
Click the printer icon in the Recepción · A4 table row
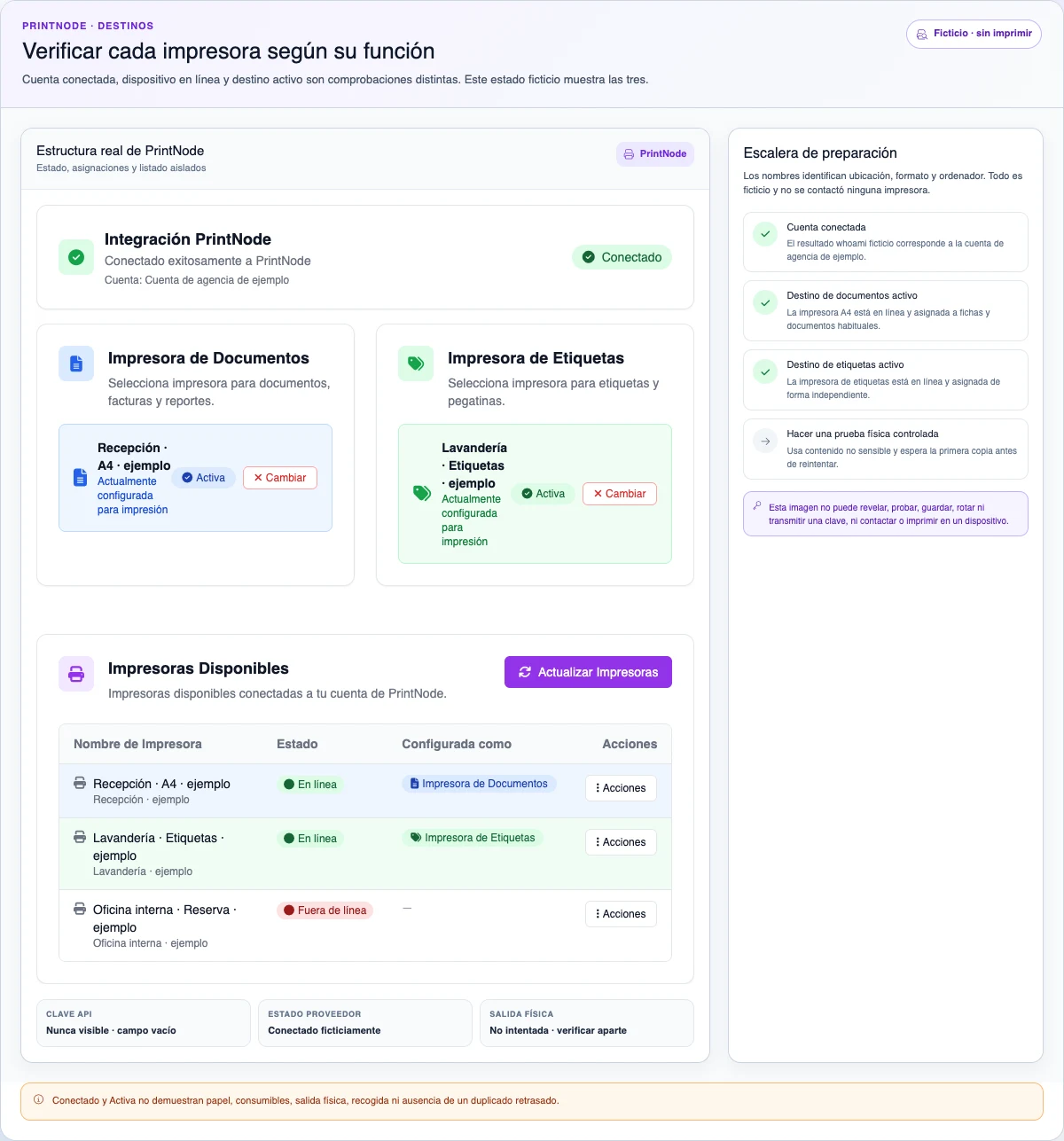click(80, 783)
